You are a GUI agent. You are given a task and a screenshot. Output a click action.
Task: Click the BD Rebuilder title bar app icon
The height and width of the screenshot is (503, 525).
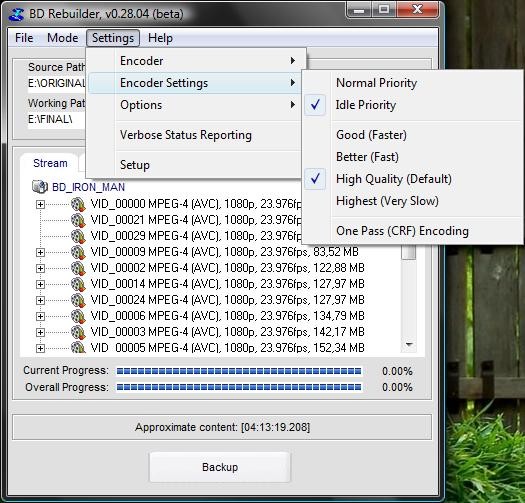pos(17,14)
